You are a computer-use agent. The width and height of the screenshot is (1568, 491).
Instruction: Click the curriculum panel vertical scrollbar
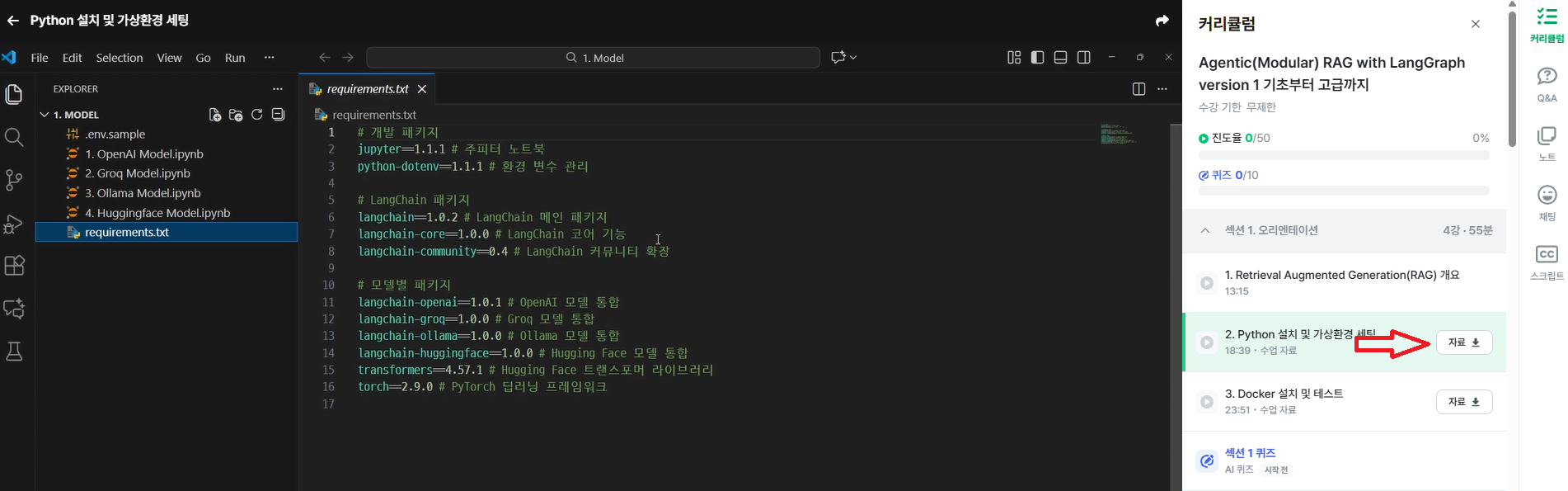[1512, 78]
